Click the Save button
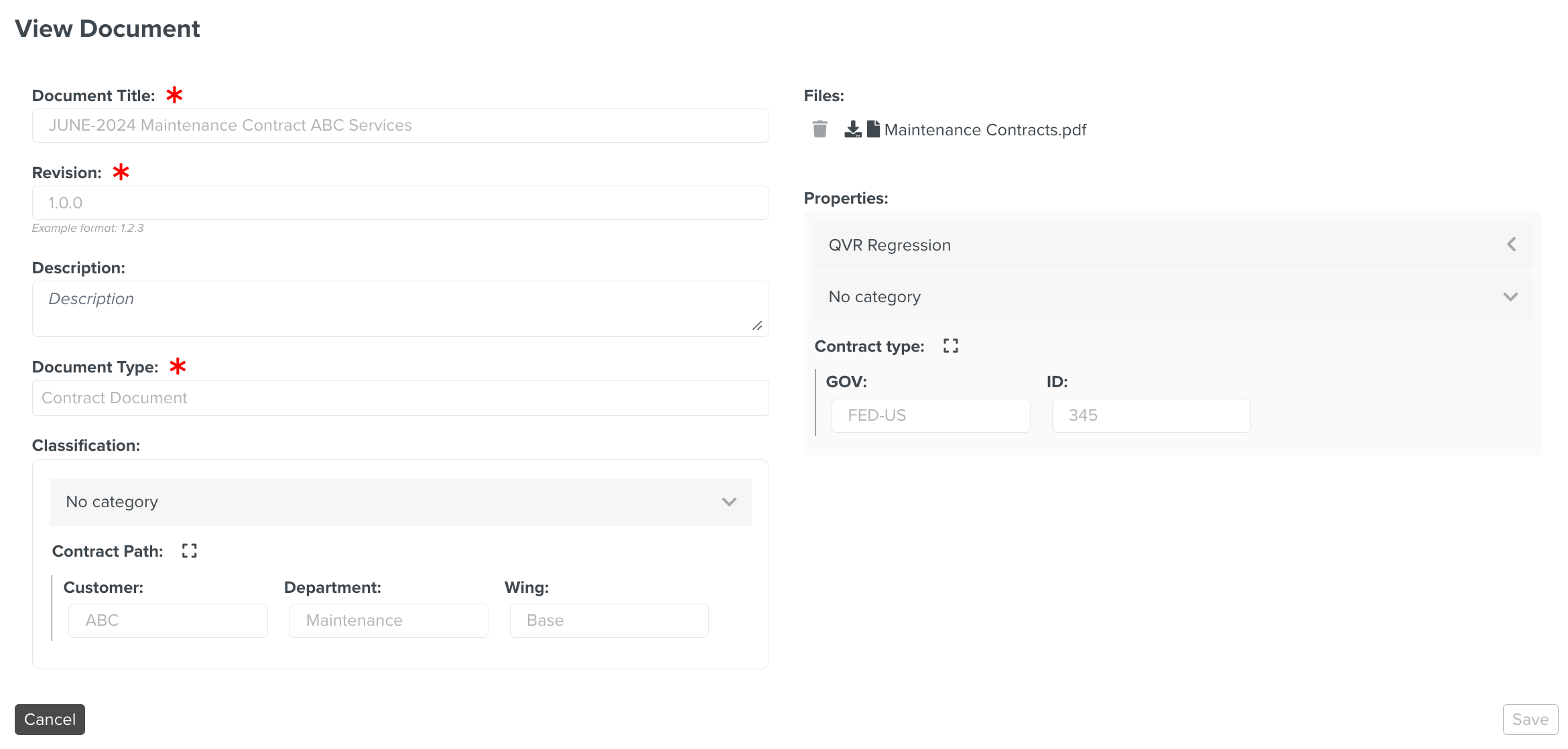Viewport: 1568px width, 749px height. click(1530, 720)
